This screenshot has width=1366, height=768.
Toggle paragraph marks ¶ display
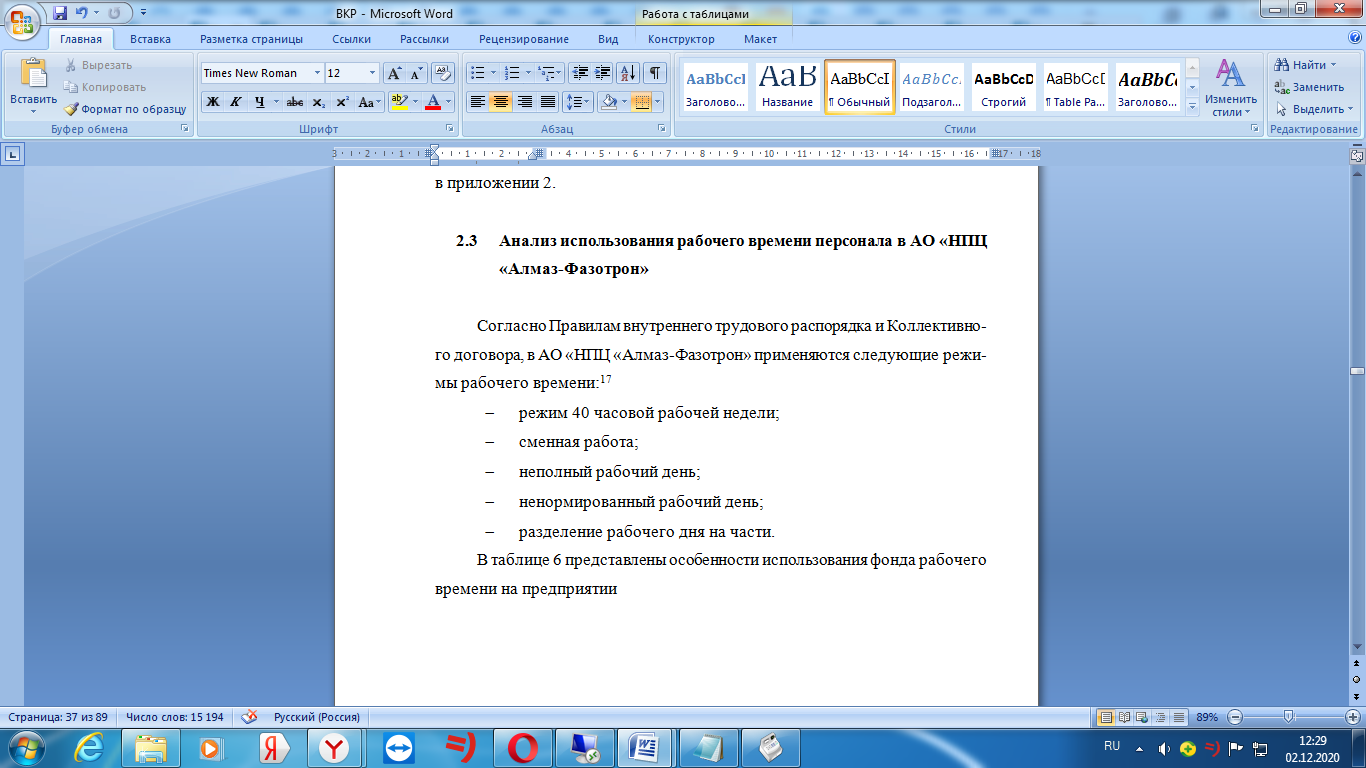[655, 73]
